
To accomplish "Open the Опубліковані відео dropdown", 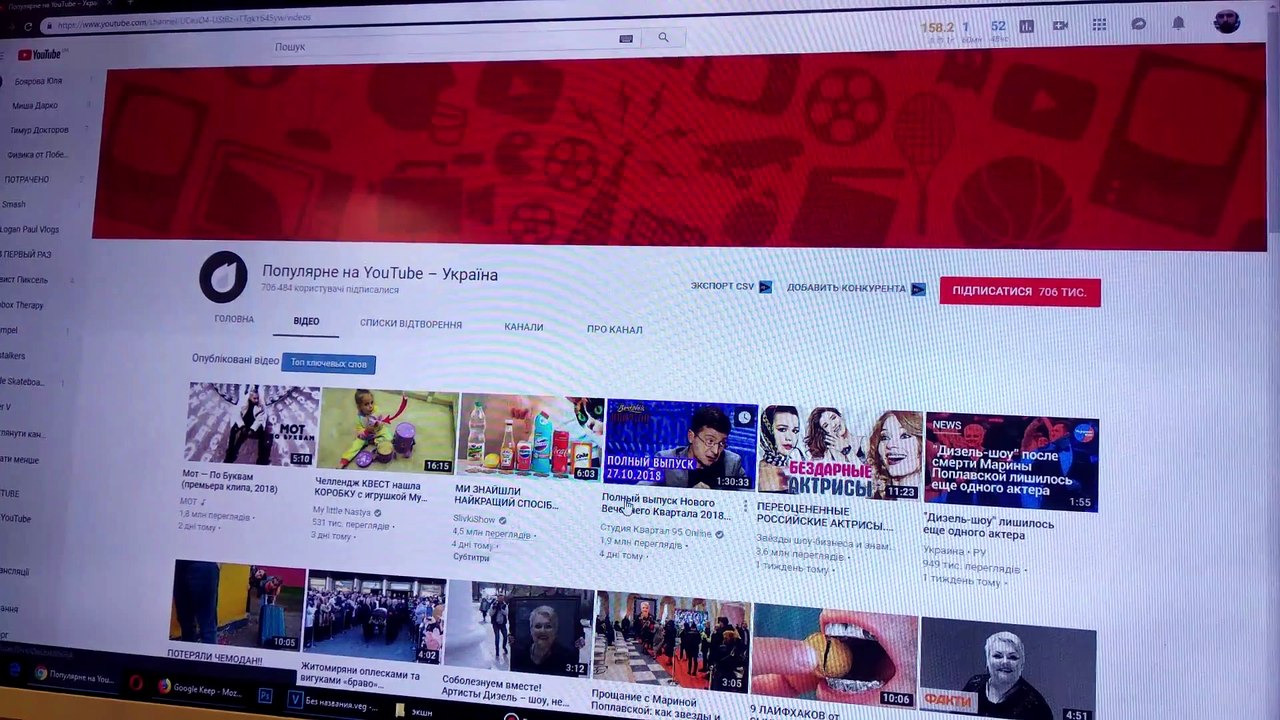I will coord(235,359).
